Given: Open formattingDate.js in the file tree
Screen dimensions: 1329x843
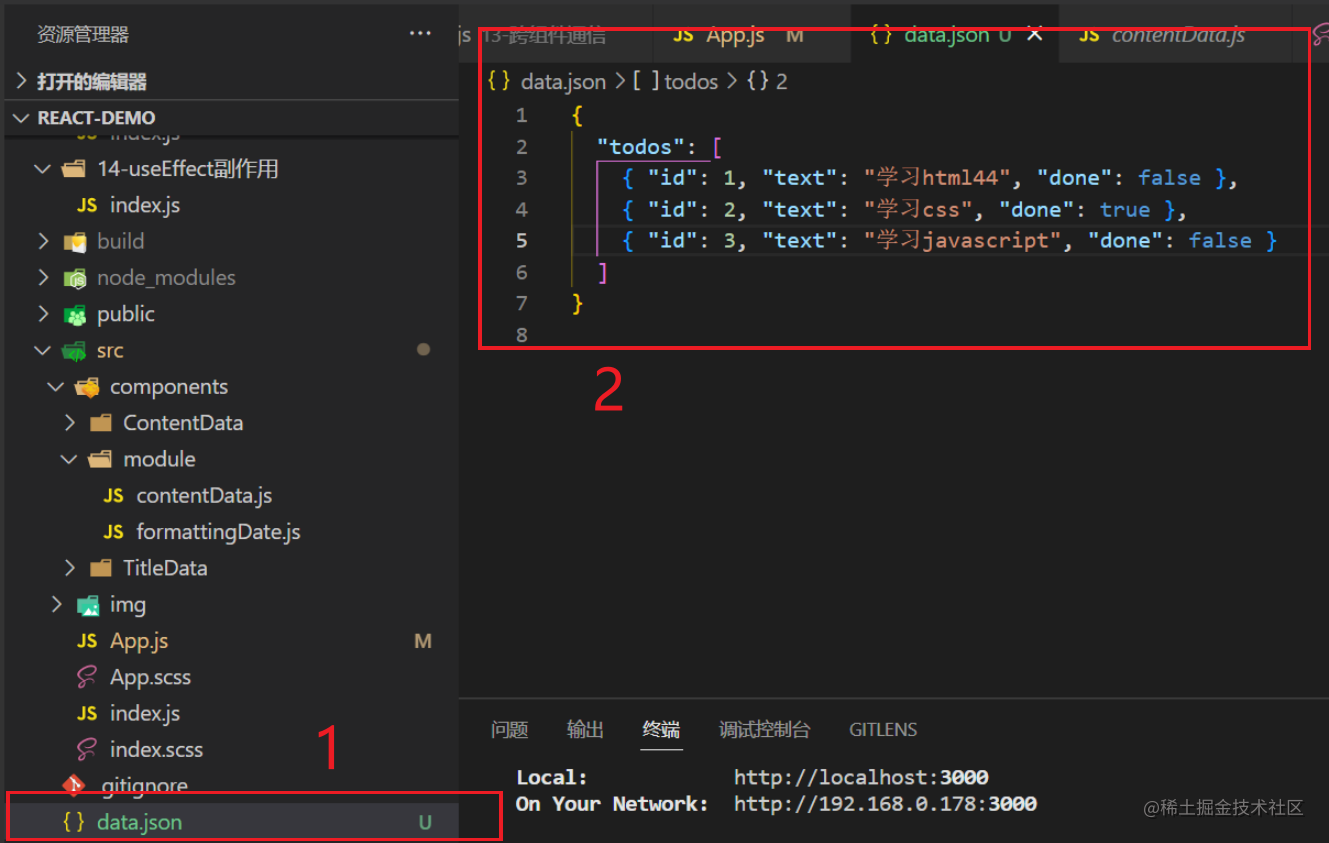Looking at the screenshot, I should click(218, 532).
